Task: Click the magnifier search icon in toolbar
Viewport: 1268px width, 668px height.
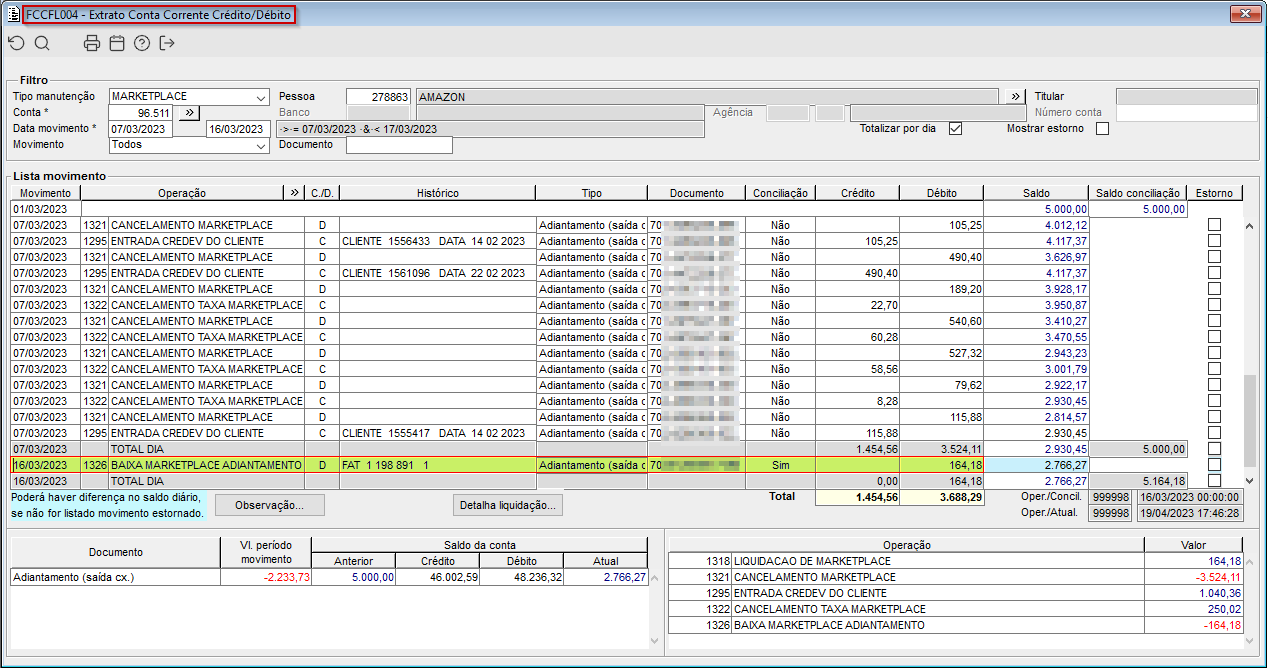Action: click(42, 43)
